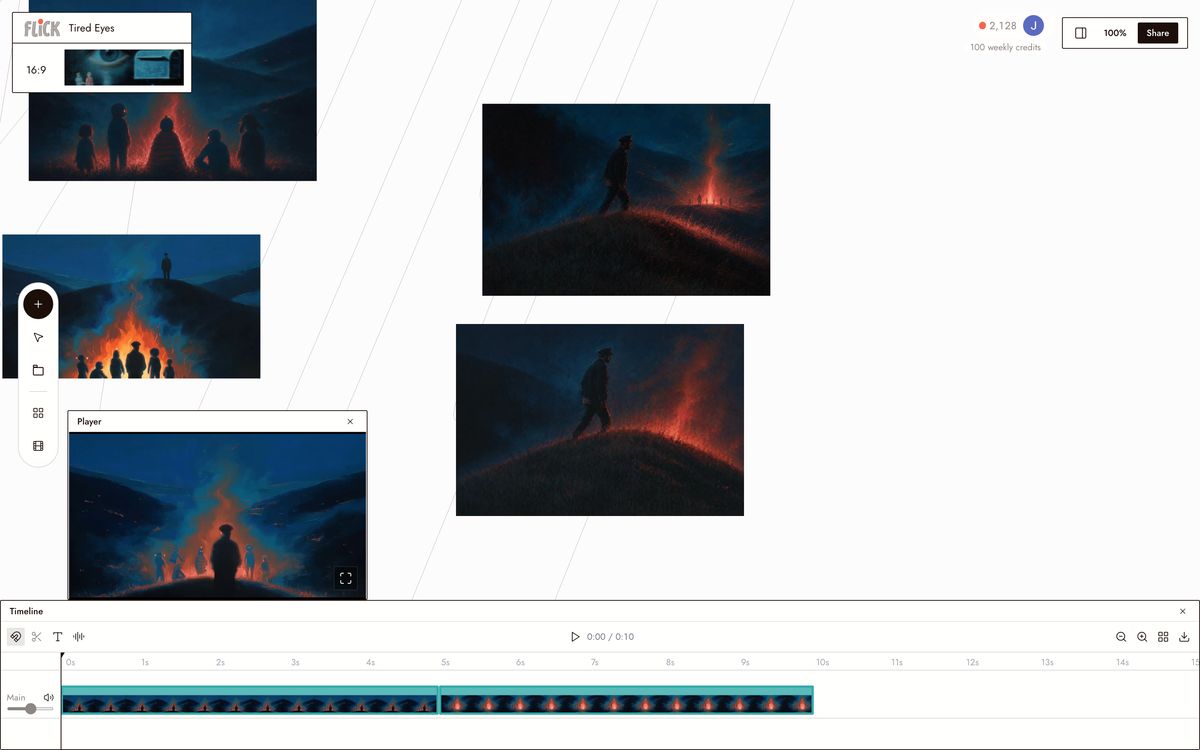
Task: Select the text T tool in Timeline
Action: click(58, 637)
